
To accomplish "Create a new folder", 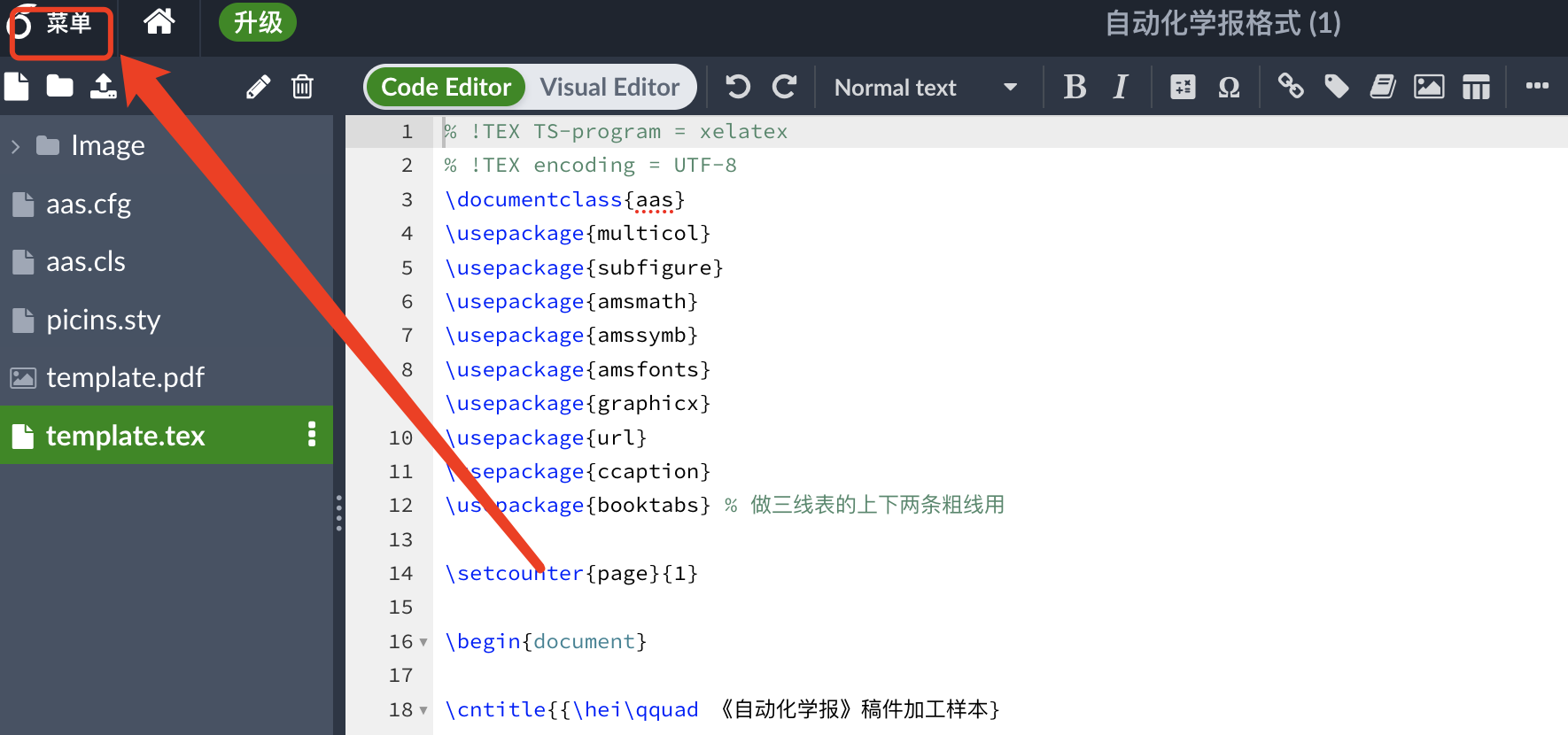I will click(59, 86).
